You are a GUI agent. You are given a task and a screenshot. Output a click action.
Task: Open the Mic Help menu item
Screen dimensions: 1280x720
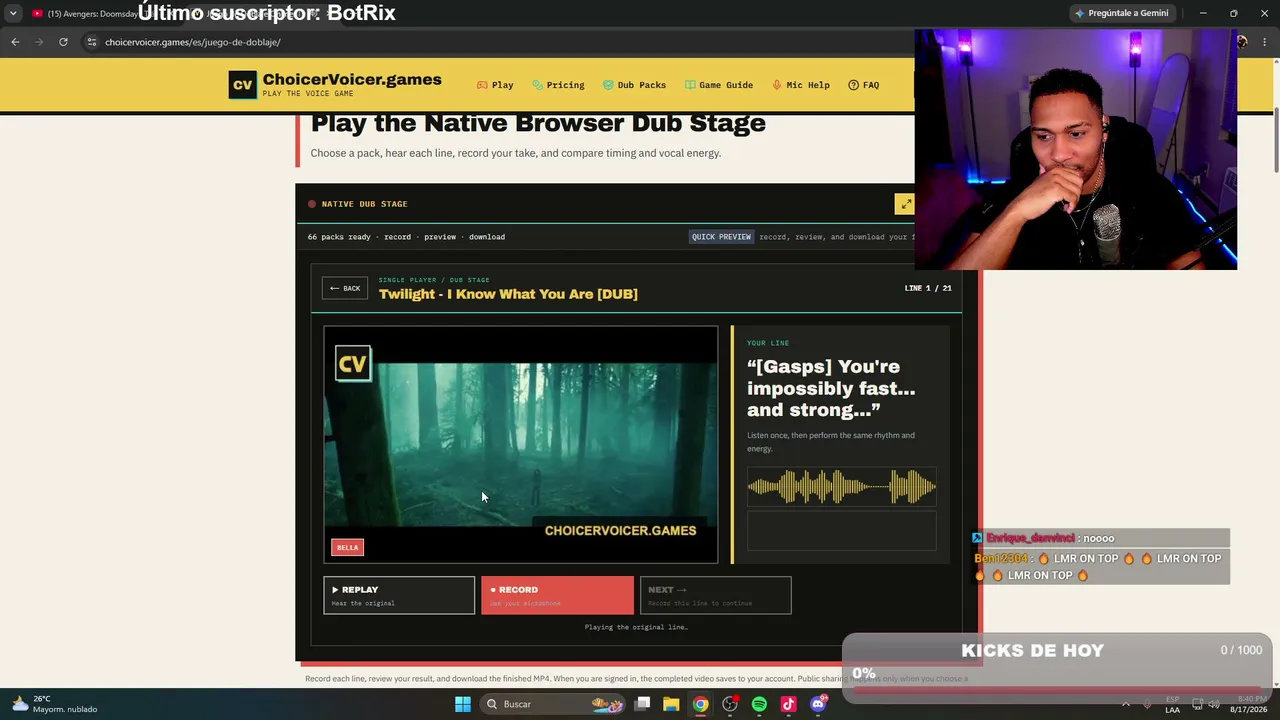[801, 85]
